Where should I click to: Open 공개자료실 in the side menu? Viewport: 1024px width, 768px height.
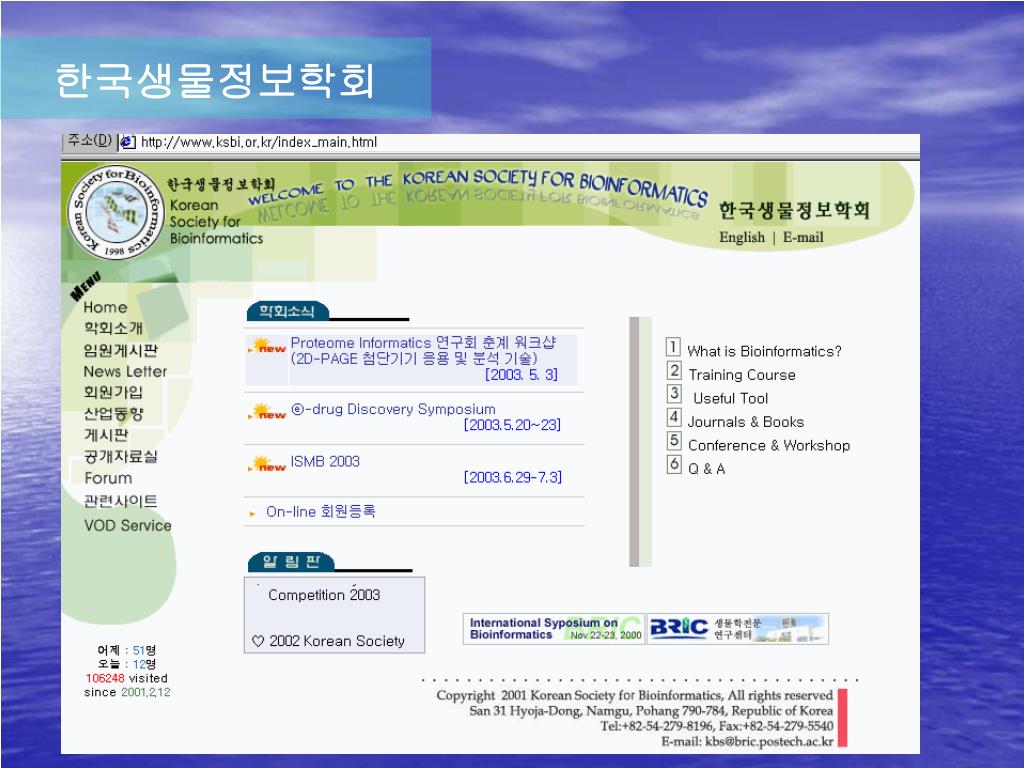120,457
